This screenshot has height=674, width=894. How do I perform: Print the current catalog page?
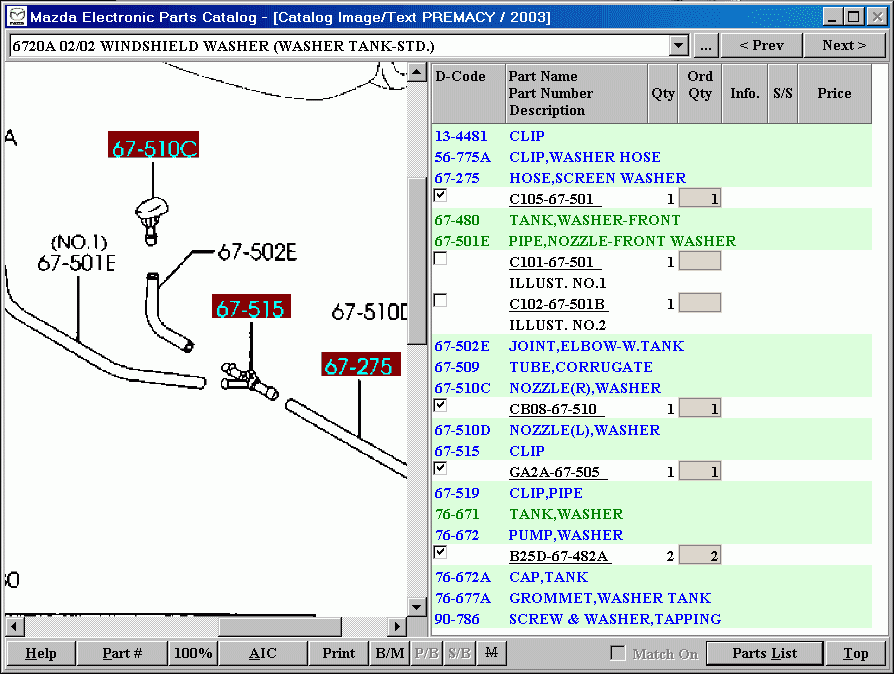pyautogui.click(x=337, y=653)
